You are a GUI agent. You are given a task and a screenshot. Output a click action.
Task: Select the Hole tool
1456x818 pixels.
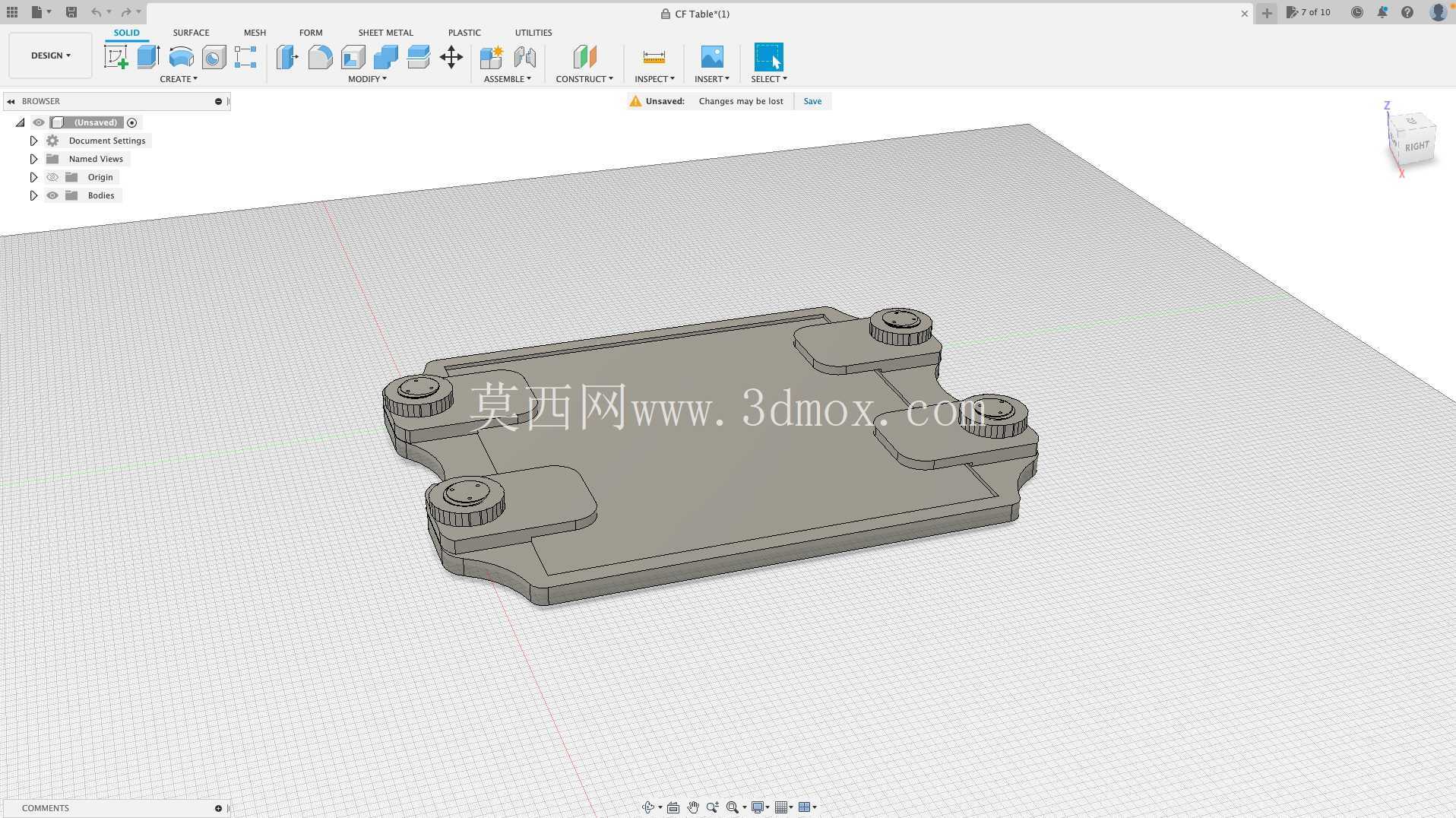point(214,57)
